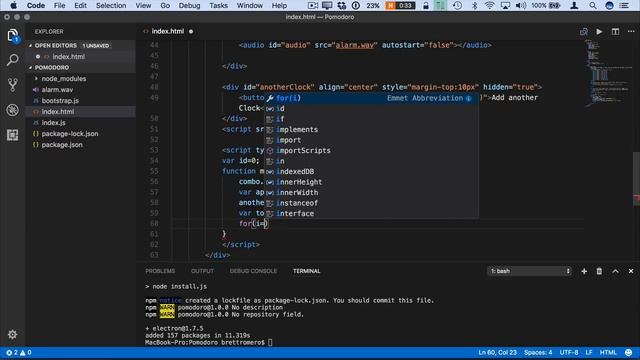Click the run play button in editor toolbar
The width and height of the screenshot is (640, 360).
[599, 31]
